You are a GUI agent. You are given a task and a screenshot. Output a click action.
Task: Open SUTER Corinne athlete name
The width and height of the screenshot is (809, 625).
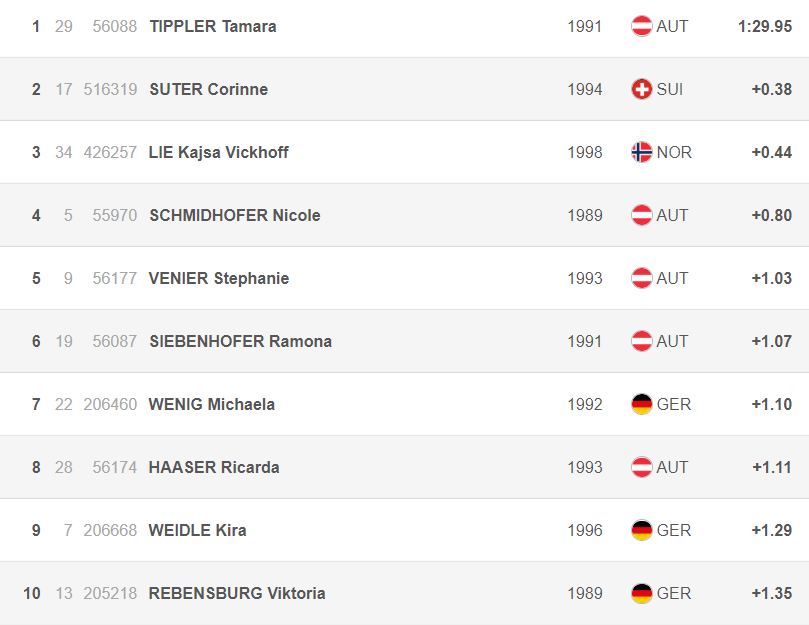click(208, 89)
